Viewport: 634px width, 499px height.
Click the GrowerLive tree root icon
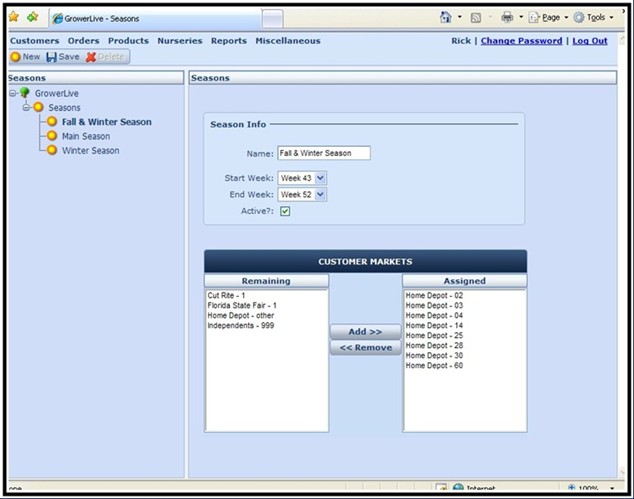[x=24, y=93]
